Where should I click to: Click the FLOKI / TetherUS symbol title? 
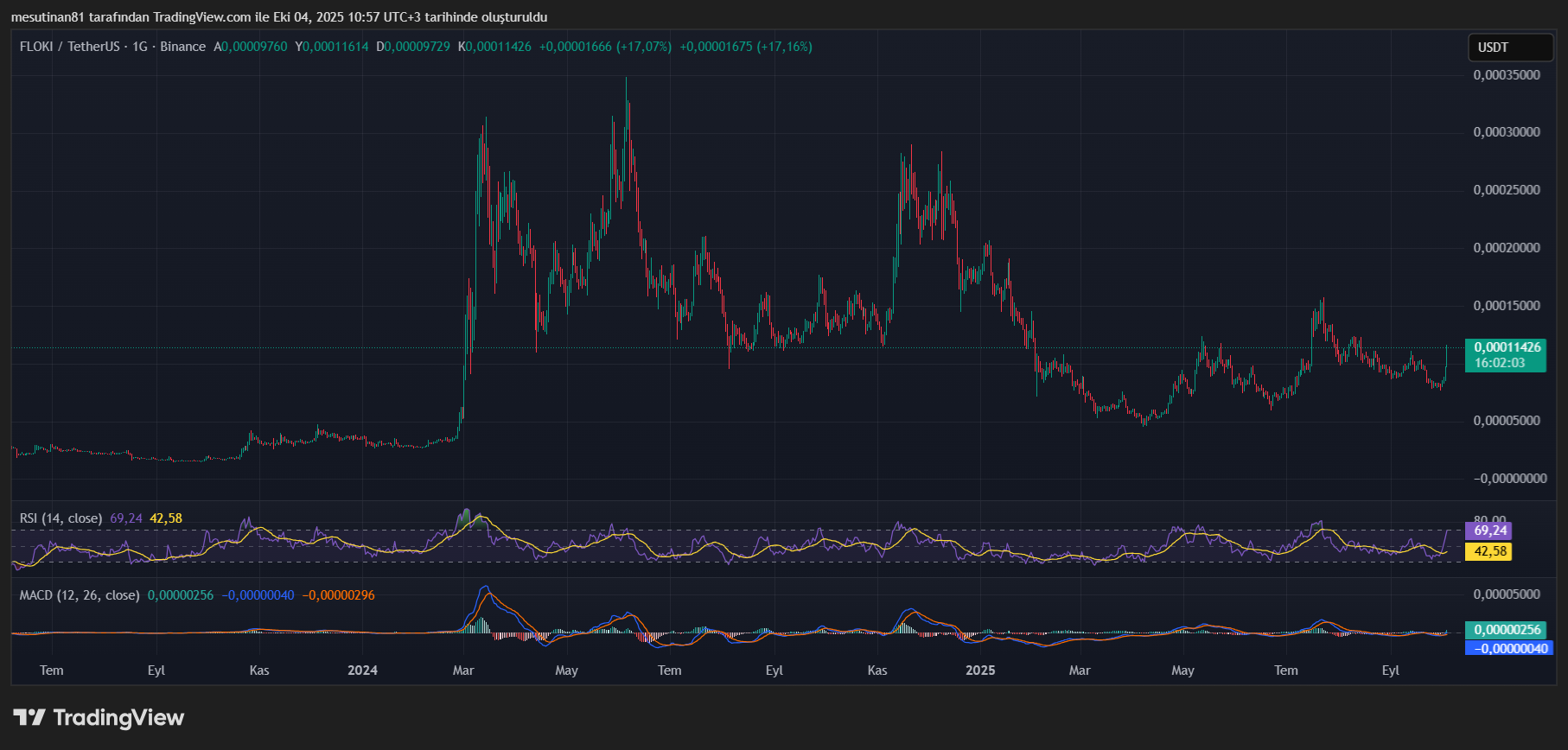(69, 47)
